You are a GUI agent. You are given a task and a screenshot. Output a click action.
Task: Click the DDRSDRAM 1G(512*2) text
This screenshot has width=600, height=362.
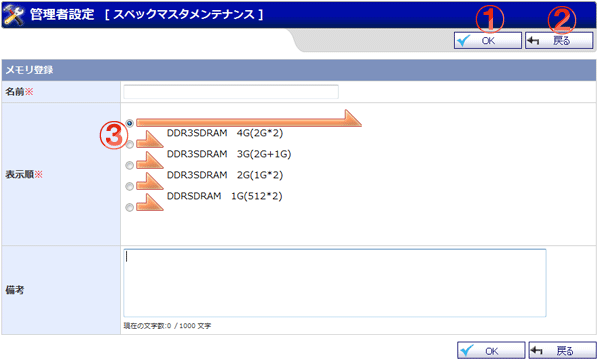point(225,196)
